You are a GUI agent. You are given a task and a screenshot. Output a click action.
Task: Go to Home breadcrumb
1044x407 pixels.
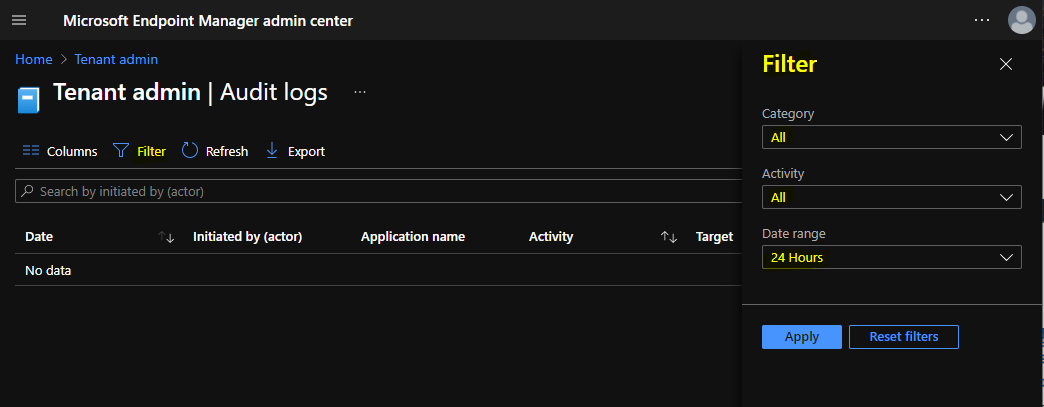34,59
